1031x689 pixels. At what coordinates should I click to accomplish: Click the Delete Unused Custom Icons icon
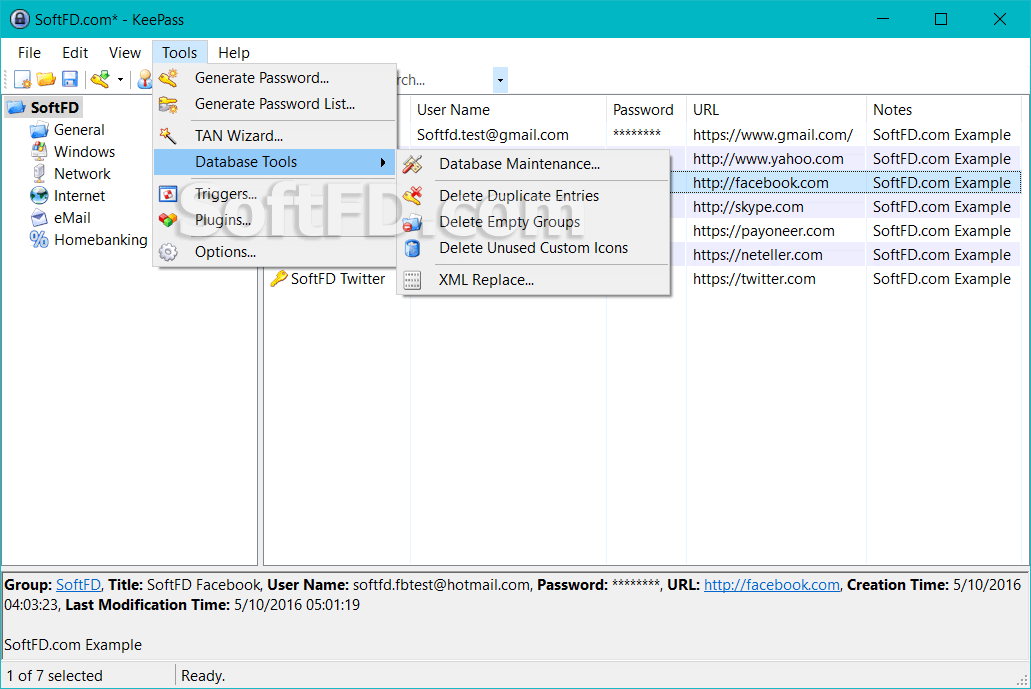(412, 248)
